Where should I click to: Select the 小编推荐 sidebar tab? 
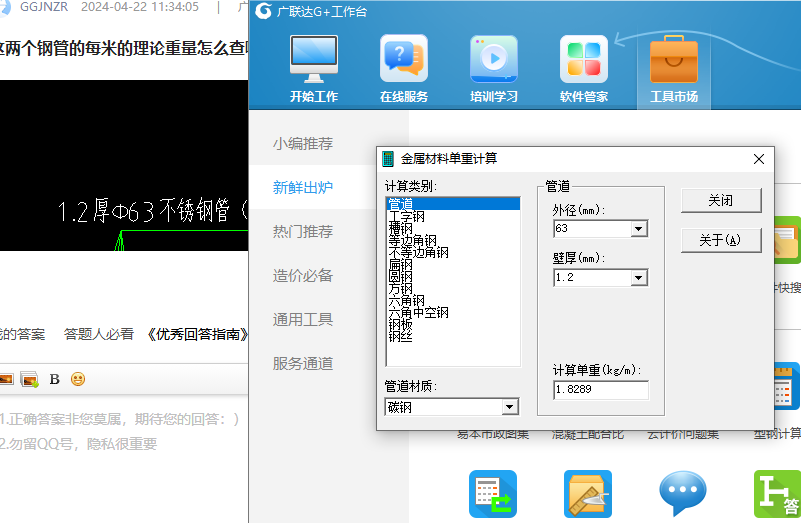tap(303, 144)
